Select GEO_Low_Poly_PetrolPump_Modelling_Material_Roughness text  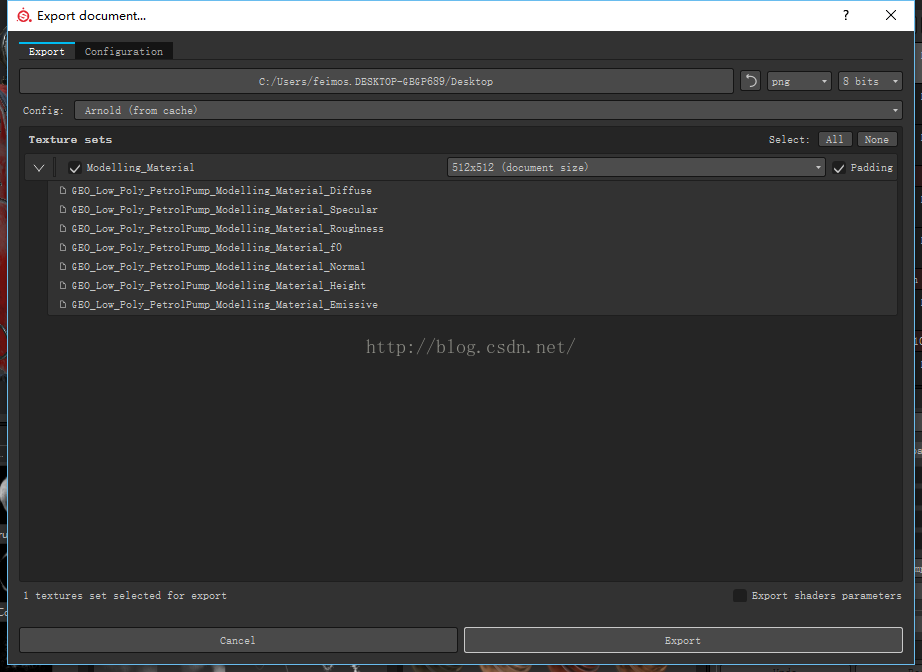[x=228, y=229]
